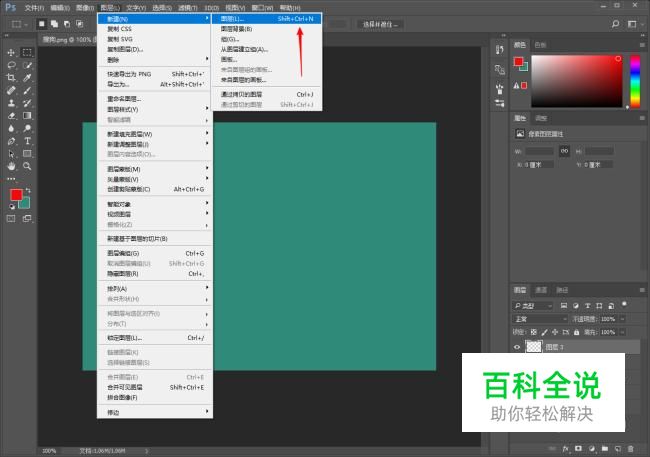Click the red foreground color swatch
This screenshot has width=650, height=457.
tap(16, 195)
